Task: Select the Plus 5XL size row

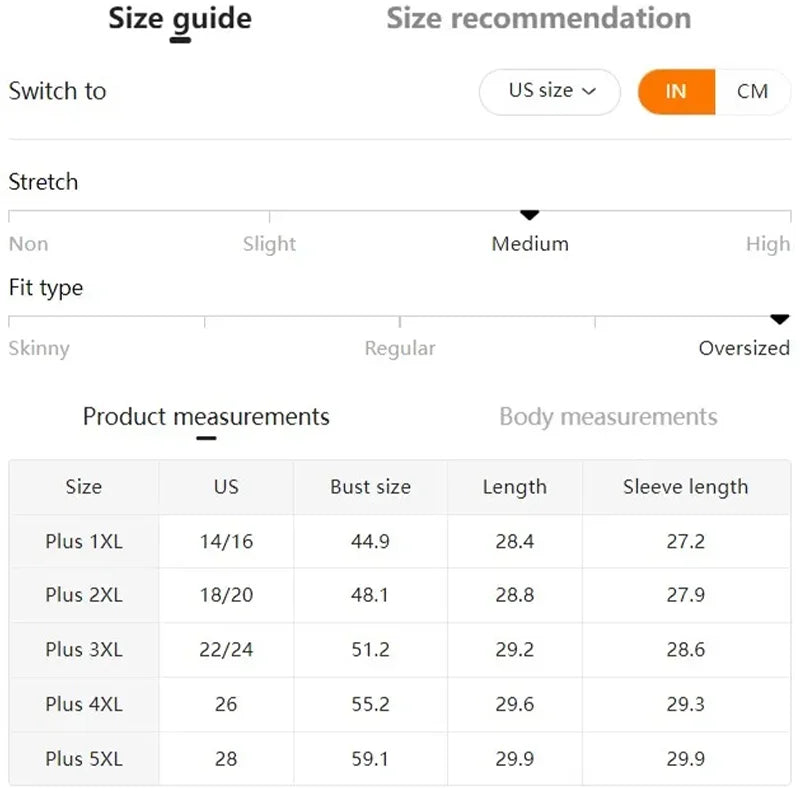Action: coord(84,758)
